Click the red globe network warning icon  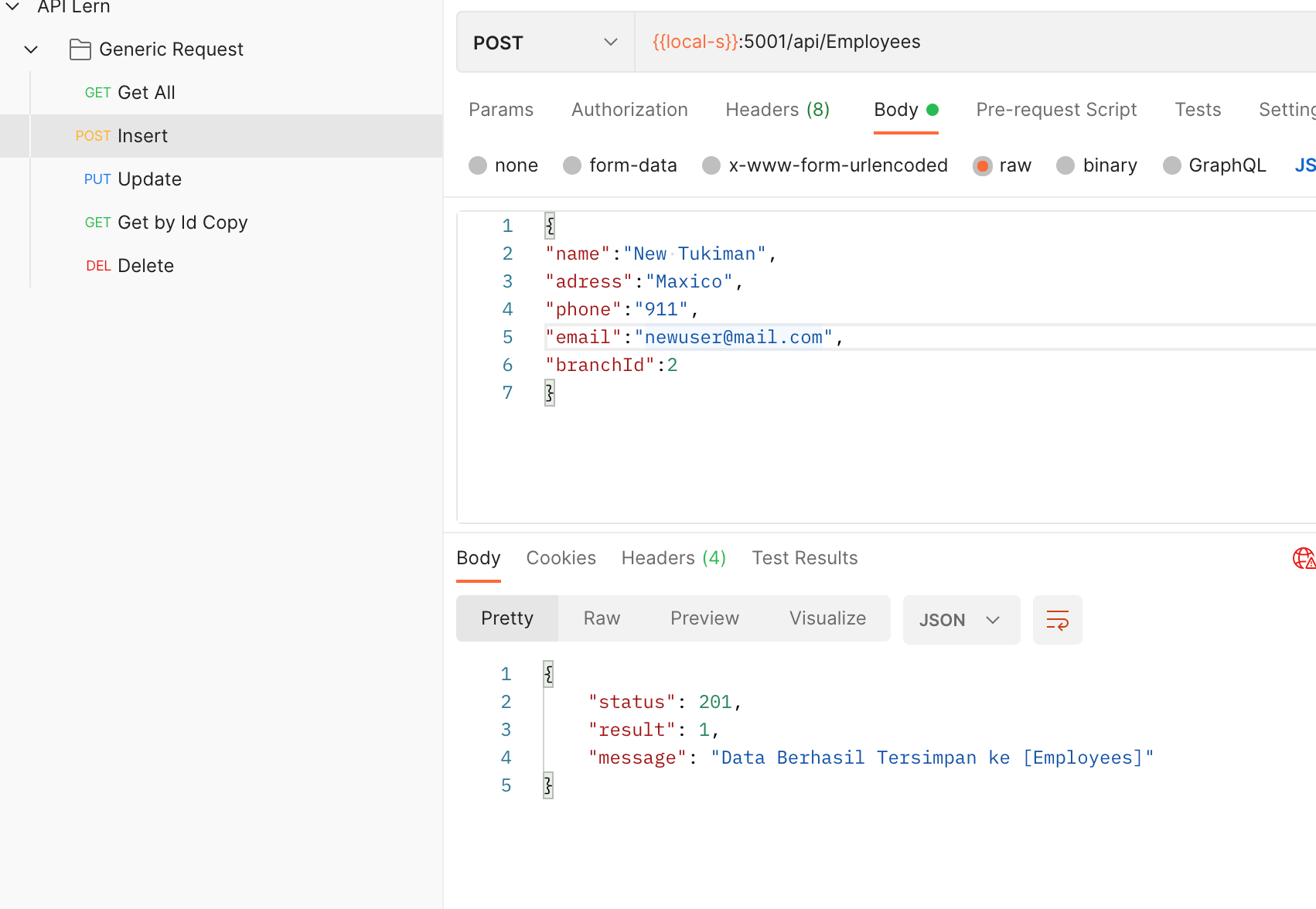pos(1304,558)
